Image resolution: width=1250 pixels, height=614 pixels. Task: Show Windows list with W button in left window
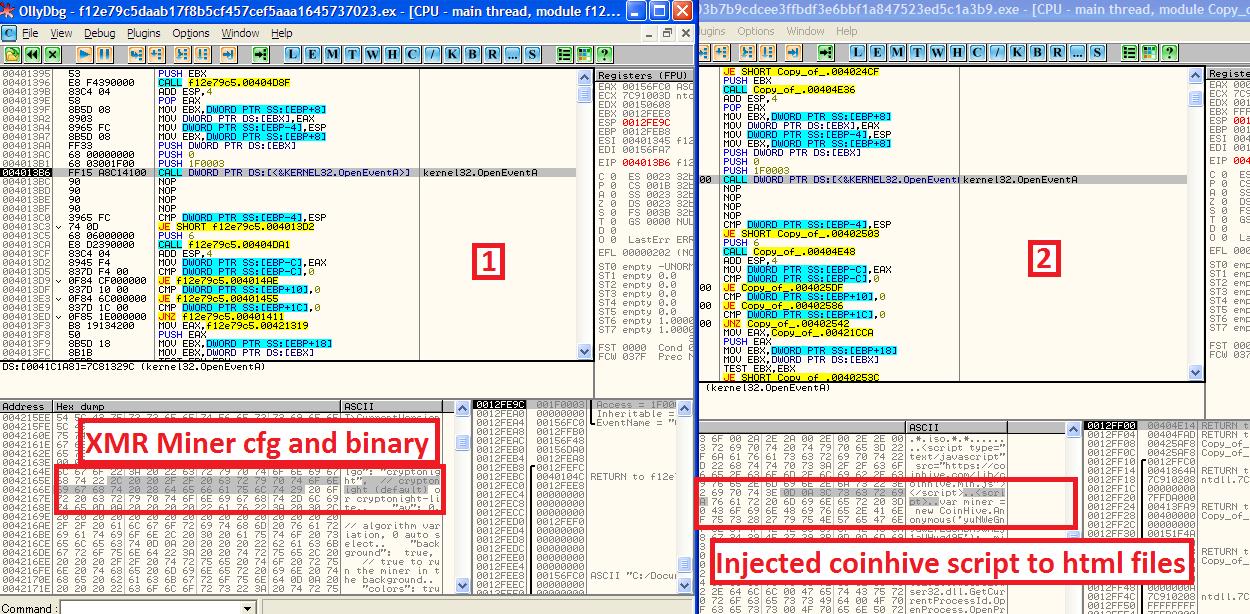371,53
